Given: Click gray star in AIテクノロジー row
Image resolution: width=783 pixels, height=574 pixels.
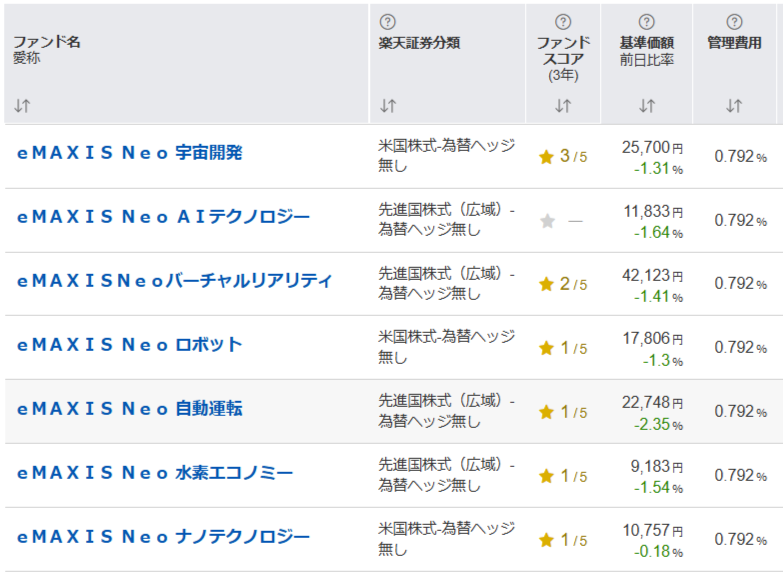Looking at the screenshot, I should [547, 221].
